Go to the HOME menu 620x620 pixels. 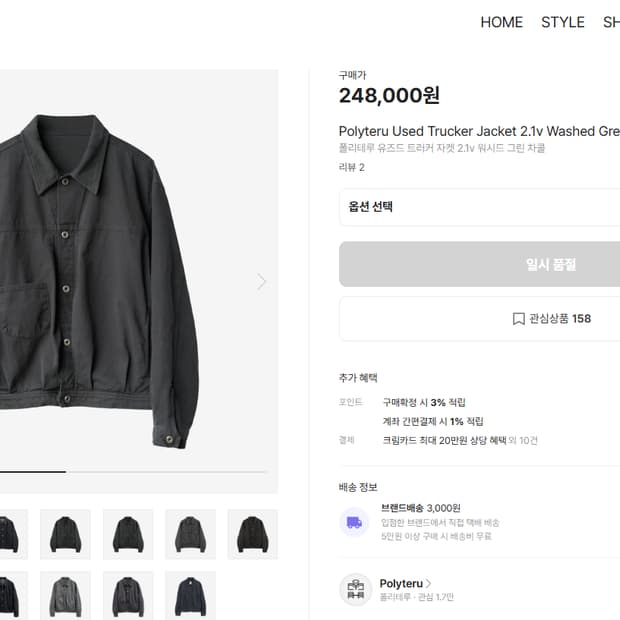501,22
